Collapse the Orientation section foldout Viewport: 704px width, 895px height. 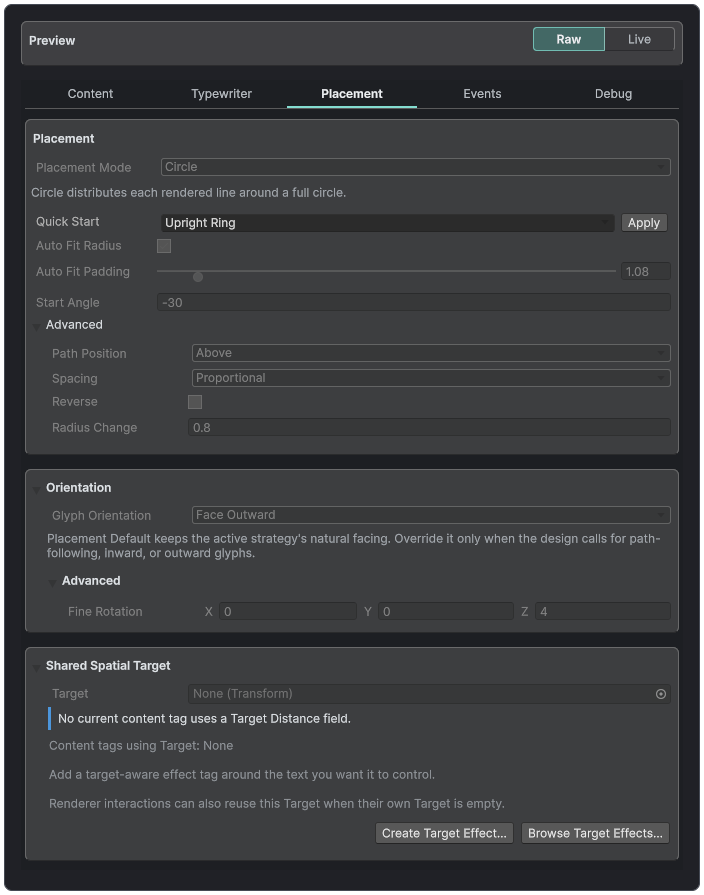pyautogui.click(x=37, y=489)
